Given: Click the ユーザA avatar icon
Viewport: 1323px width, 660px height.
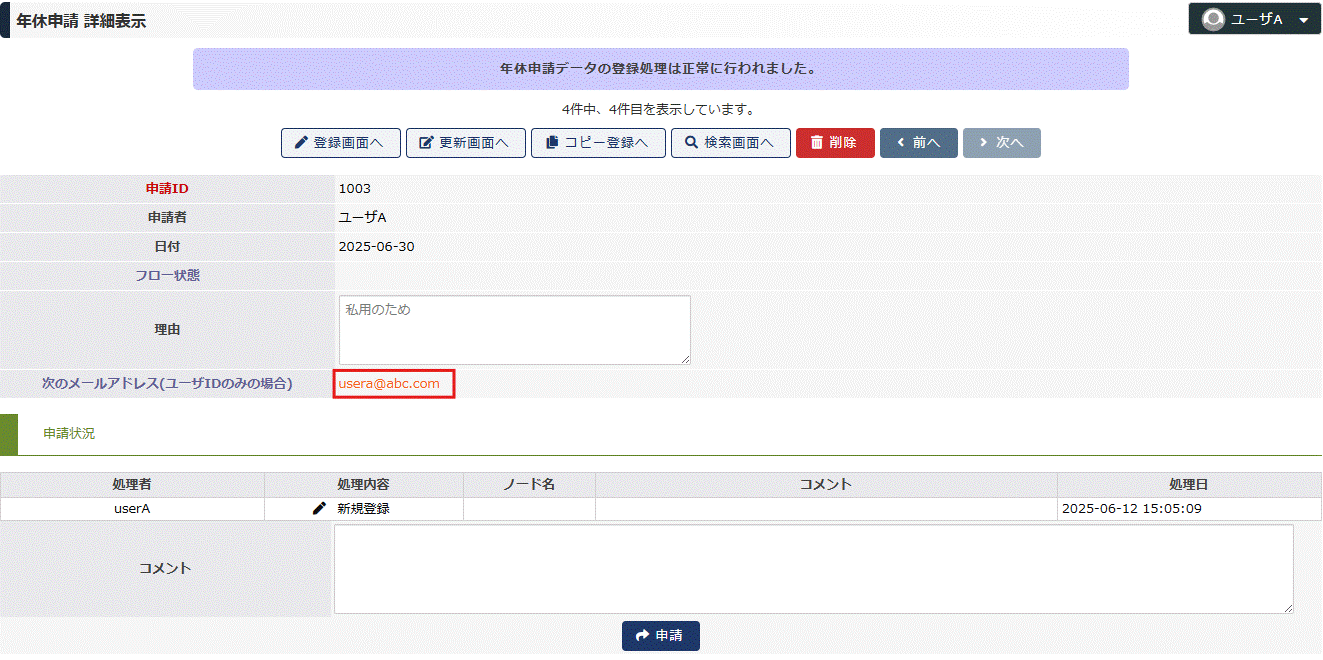Looking at the screenshot, I should click(1213, 19).
